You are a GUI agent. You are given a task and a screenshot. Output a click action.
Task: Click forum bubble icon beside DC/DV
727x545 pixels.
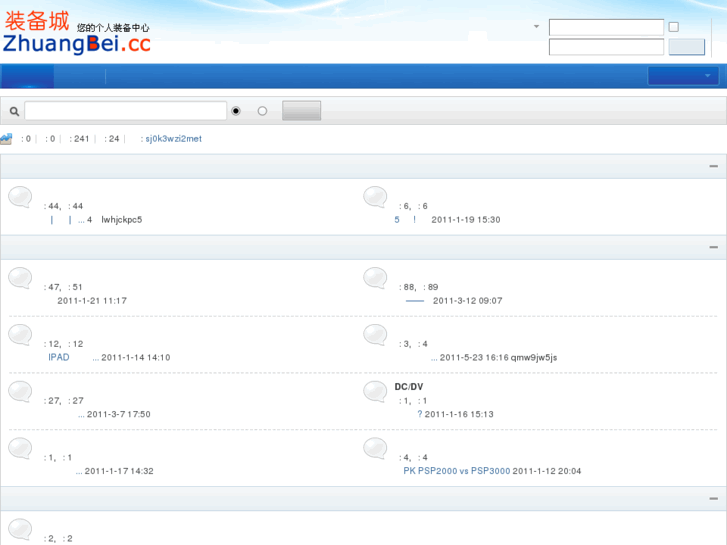coord(375,392)
